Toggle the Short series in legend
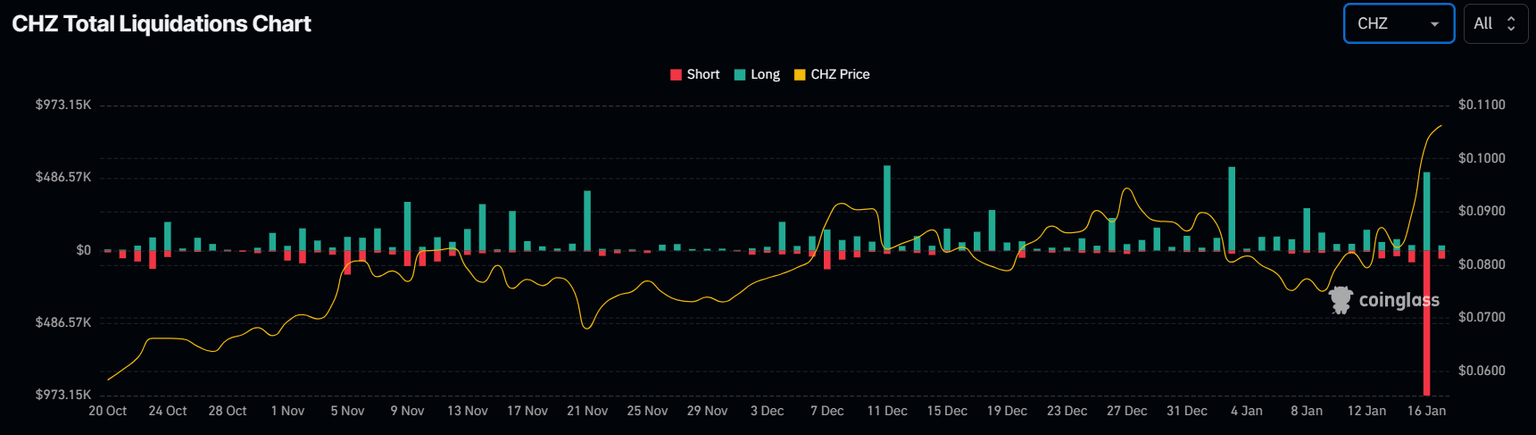This screenshot has width=1536, height=435. tap(694, 74)
